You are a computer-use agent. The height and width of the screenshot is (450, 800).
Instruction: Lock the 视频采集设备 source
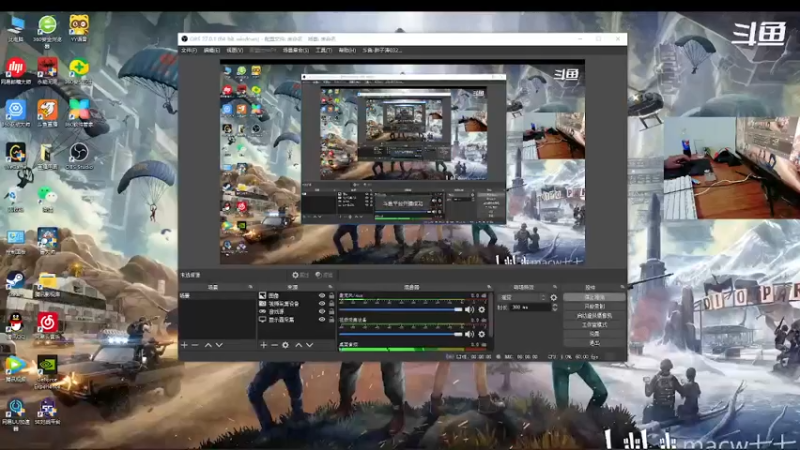pos(332,304)
